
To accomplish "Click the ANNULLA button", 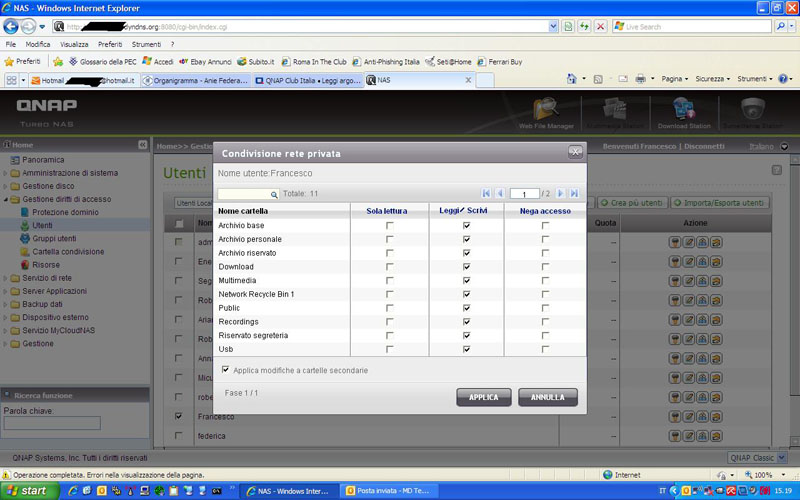I will pos(547,397).
